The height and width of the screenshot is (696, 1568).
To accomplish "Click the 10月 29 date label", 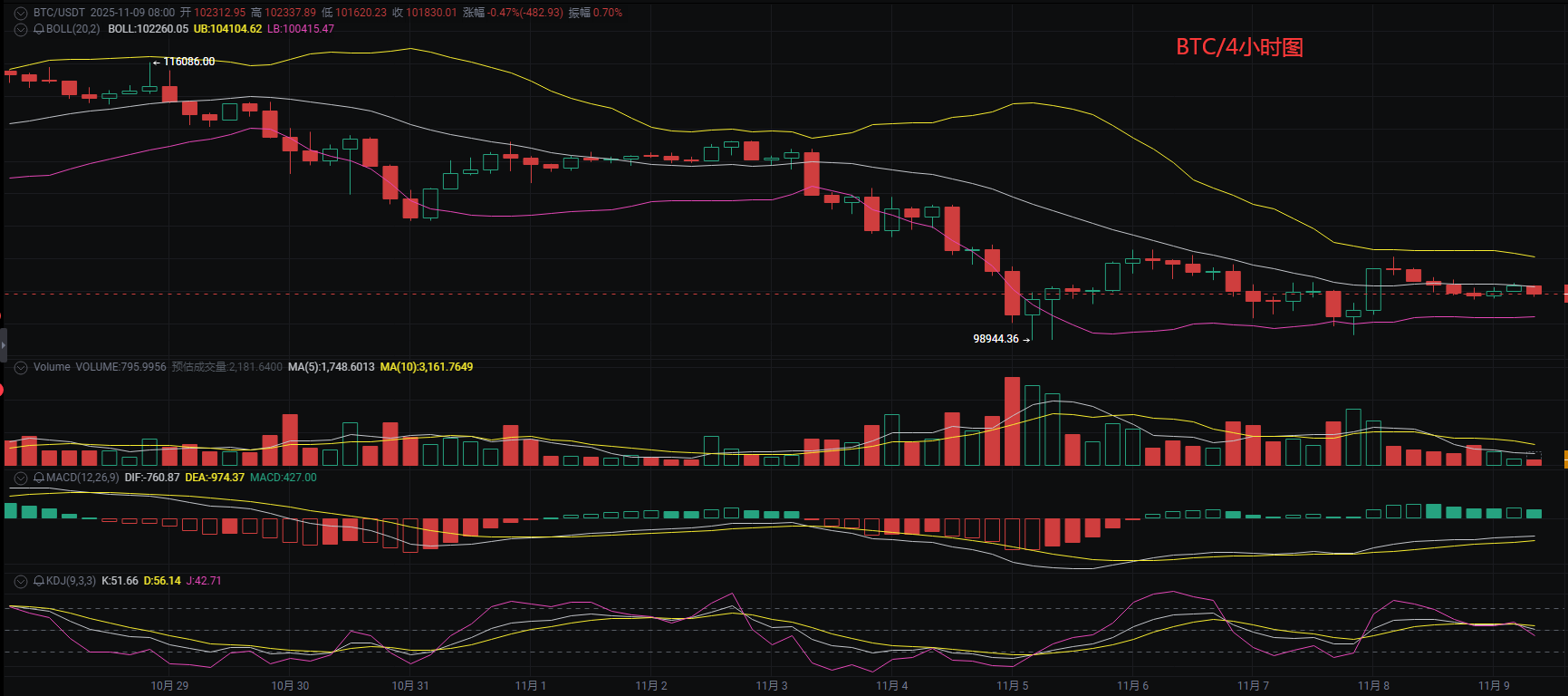I will [x=169, y=685].
